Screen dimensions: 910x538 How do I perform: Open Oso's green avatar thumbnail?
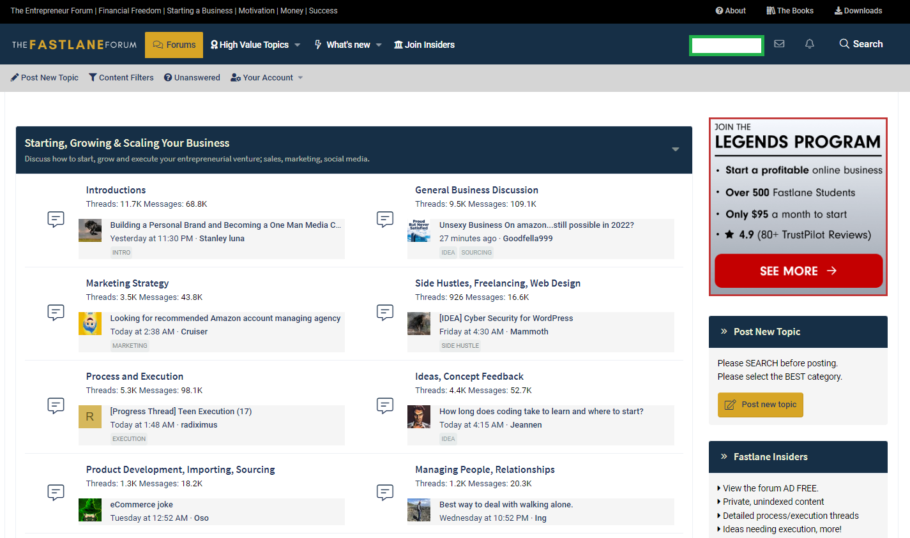[x=90, y=510]
